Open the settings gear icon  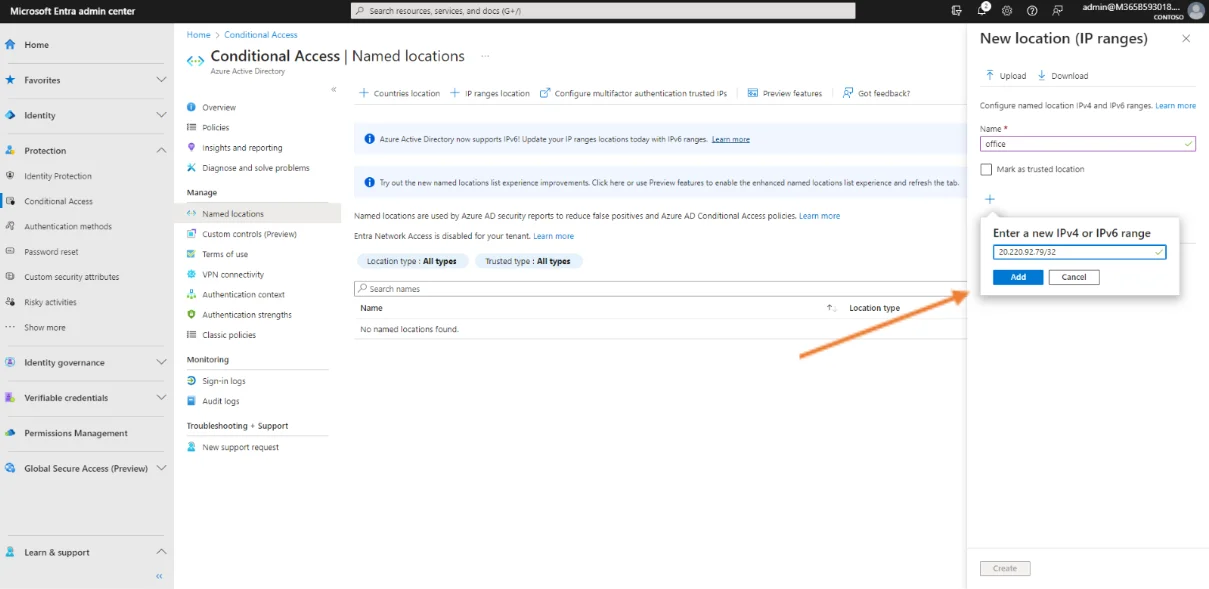[1007, 11]
